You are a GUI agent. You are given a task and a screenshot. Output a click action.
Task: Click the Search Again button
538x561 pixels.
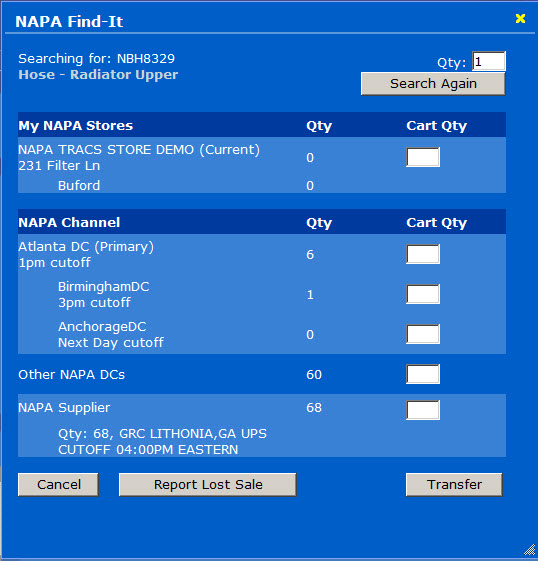[x=433, y=84]
